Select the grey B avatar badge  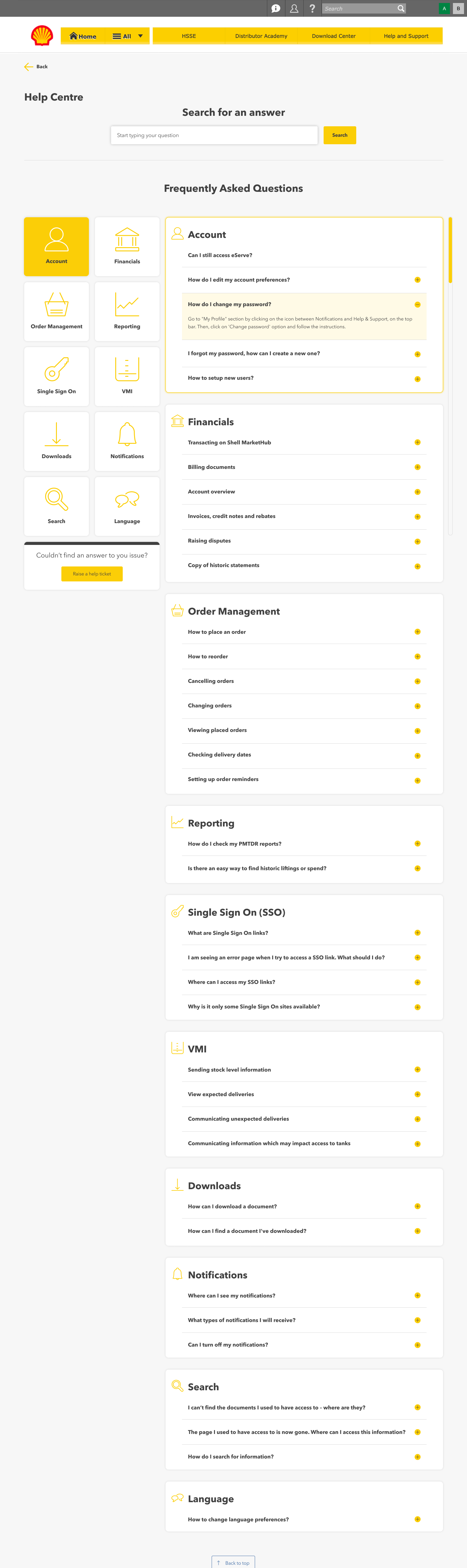[459, 8]
